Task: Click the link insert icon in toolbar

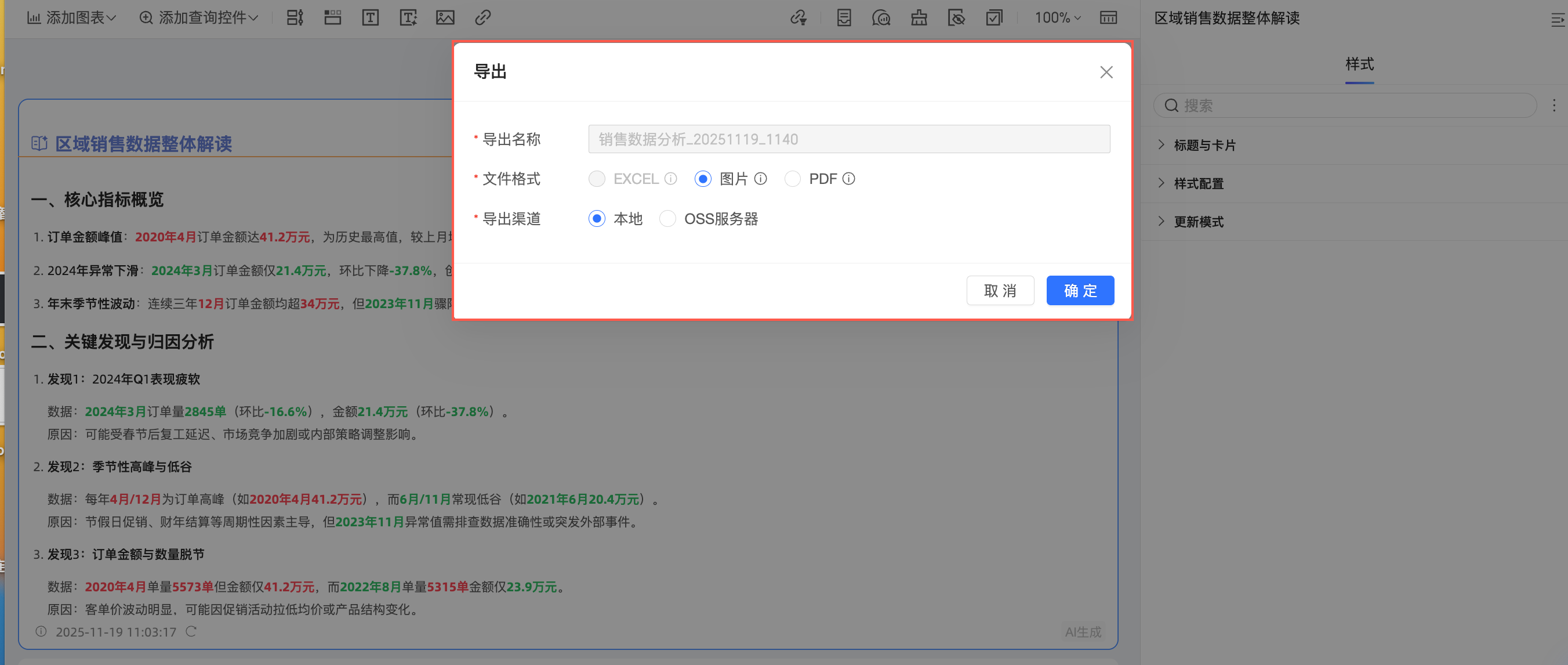Action: coord(482,17)
